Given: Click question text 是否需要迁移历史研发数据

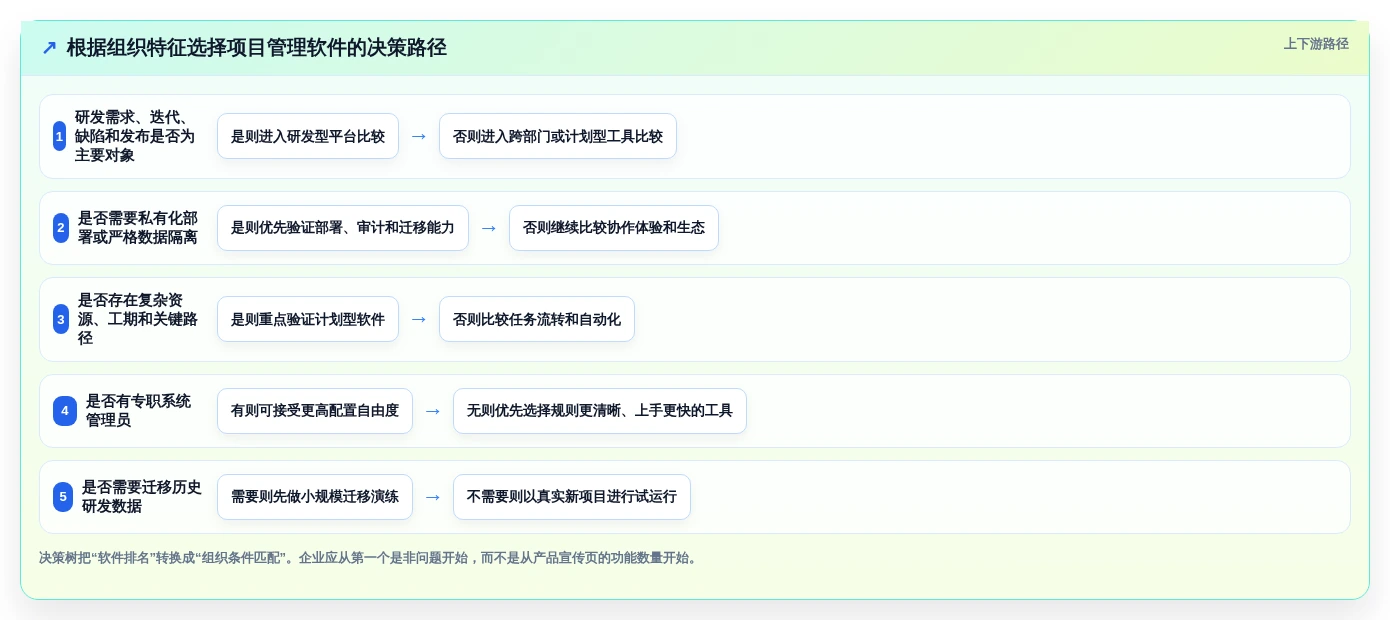Looking at the screenshot, I should point(141,497).
